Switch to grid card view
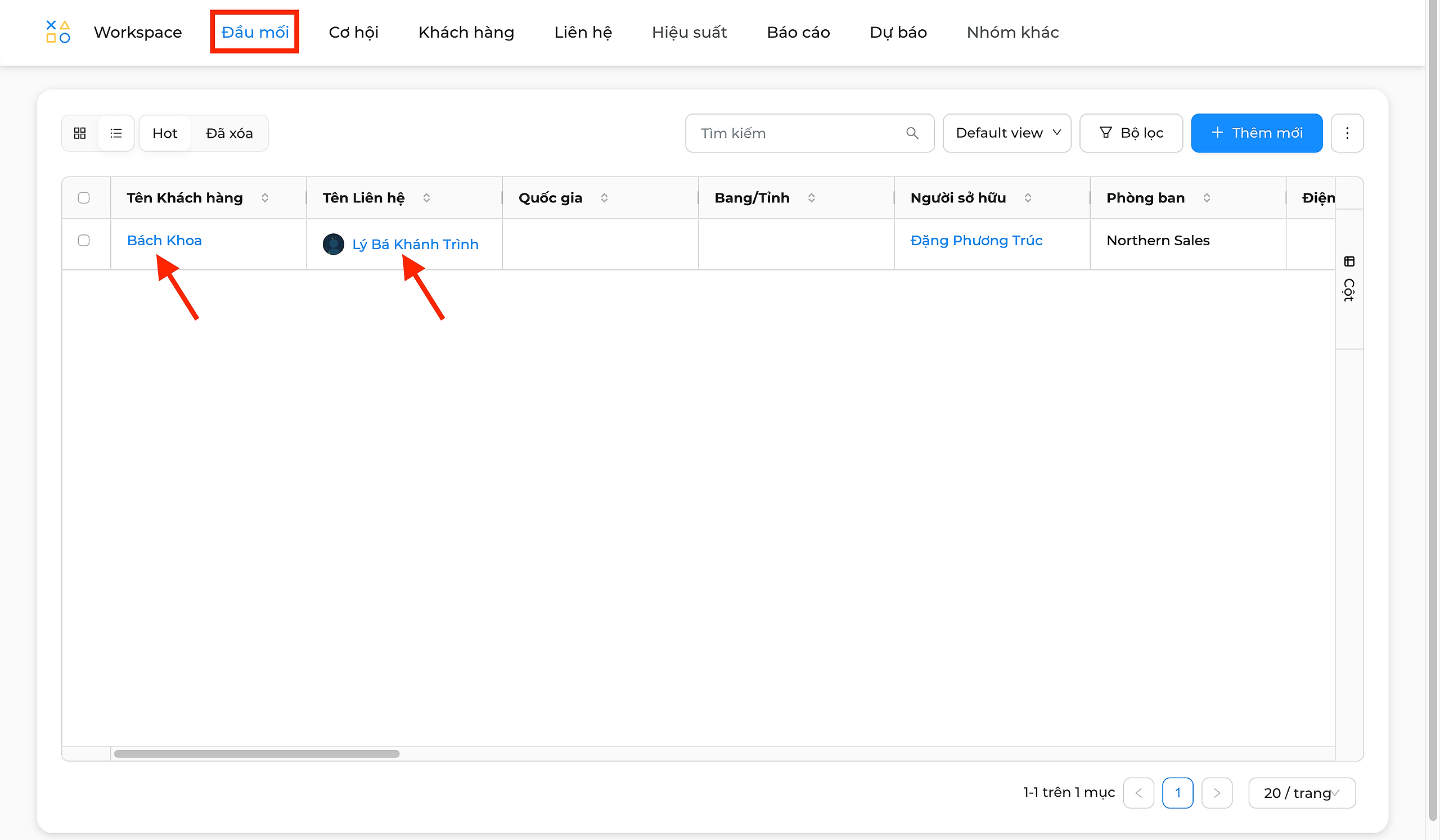Image resolution: width=1440 pixels, height=840 pixels. point(80,133)
